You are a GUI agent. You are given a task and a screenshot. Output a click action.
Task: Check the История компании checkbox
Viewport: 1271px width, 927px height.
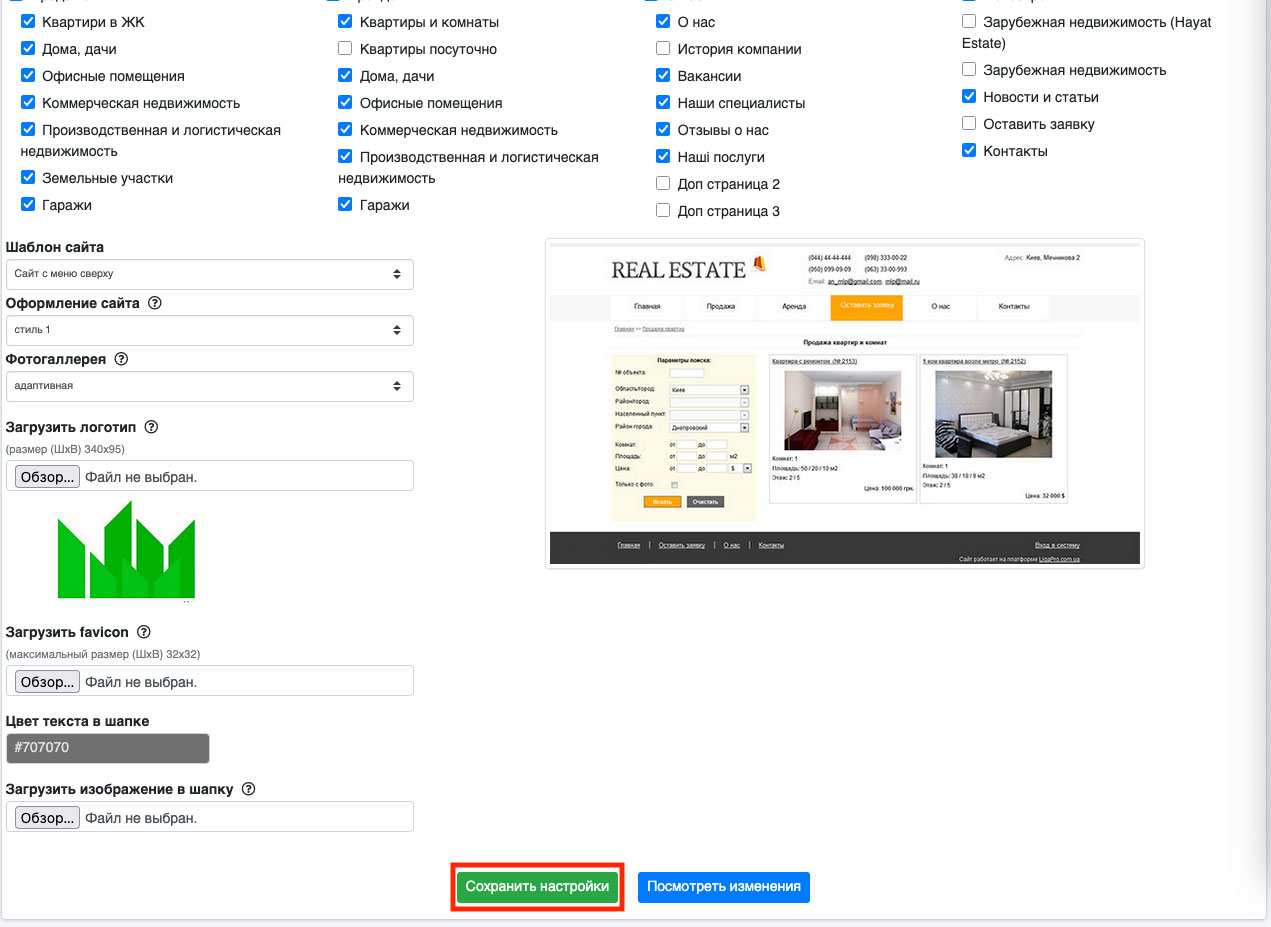pos(663,48)
